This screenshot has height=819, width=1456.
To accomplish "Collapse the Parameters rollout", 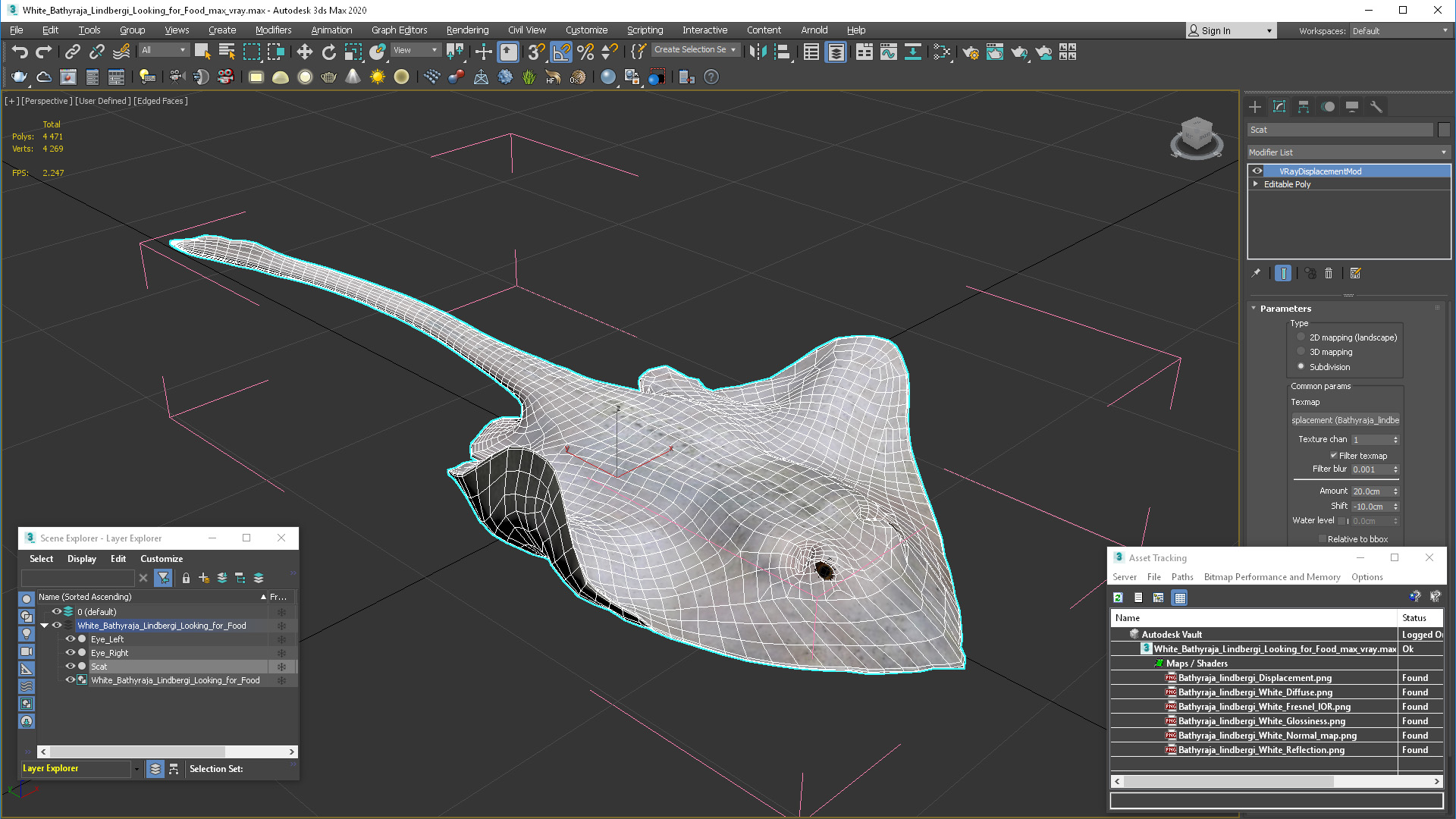I will 1254,309.
